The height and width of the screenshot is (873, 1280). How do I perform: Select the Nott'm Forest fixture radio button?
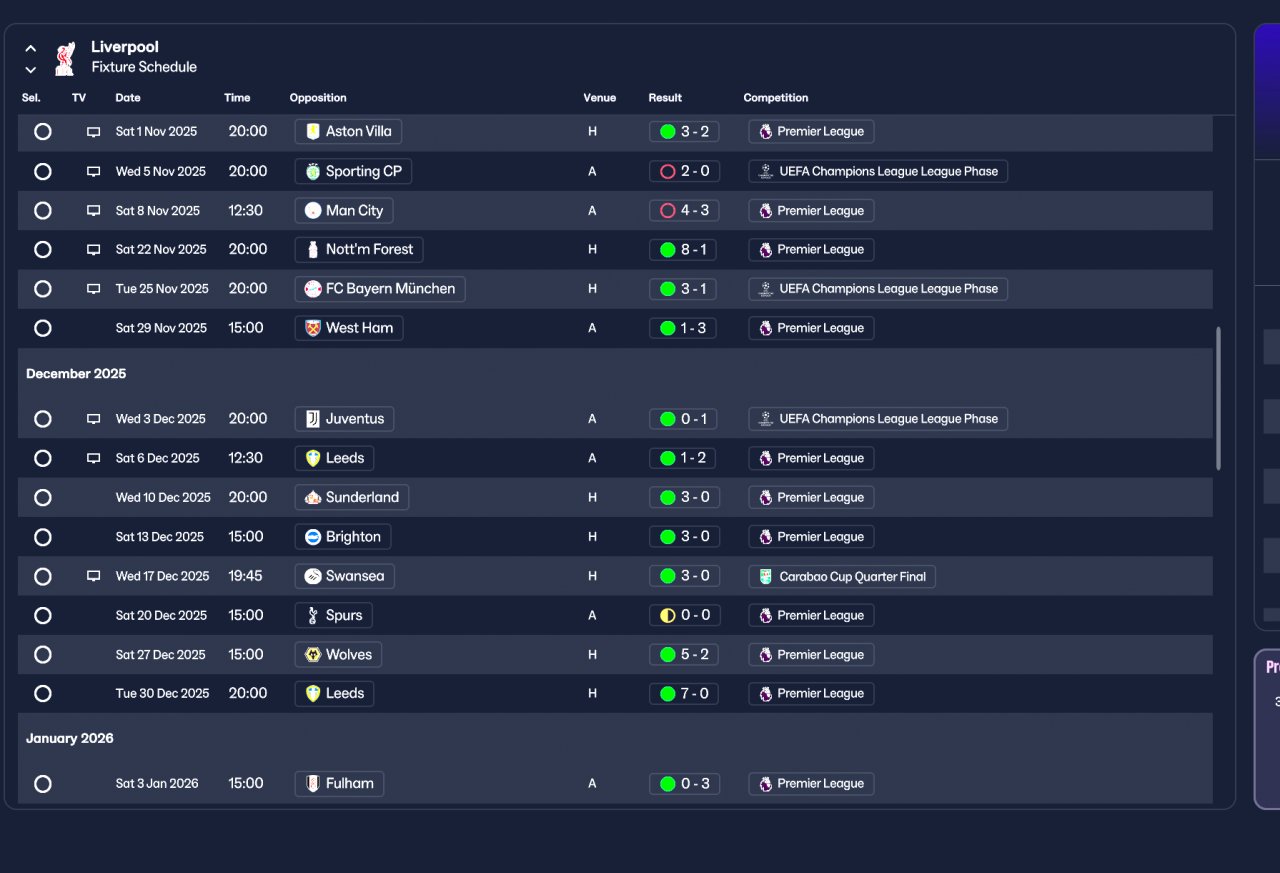tap(43, 249)
